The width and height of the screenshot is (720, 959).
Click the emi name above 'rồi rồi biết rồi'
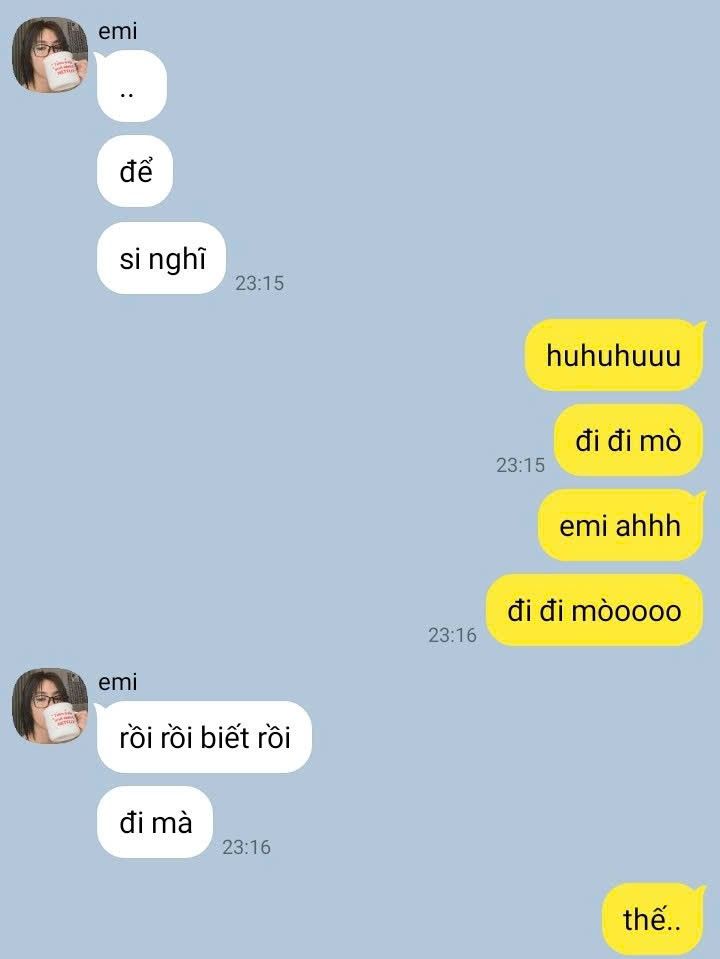point(117,681)
